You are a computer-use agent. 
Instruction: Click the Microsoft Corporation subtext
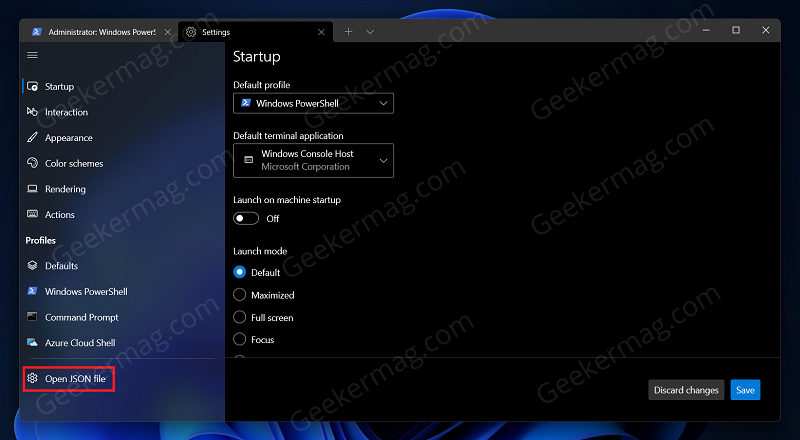[305, 167]
